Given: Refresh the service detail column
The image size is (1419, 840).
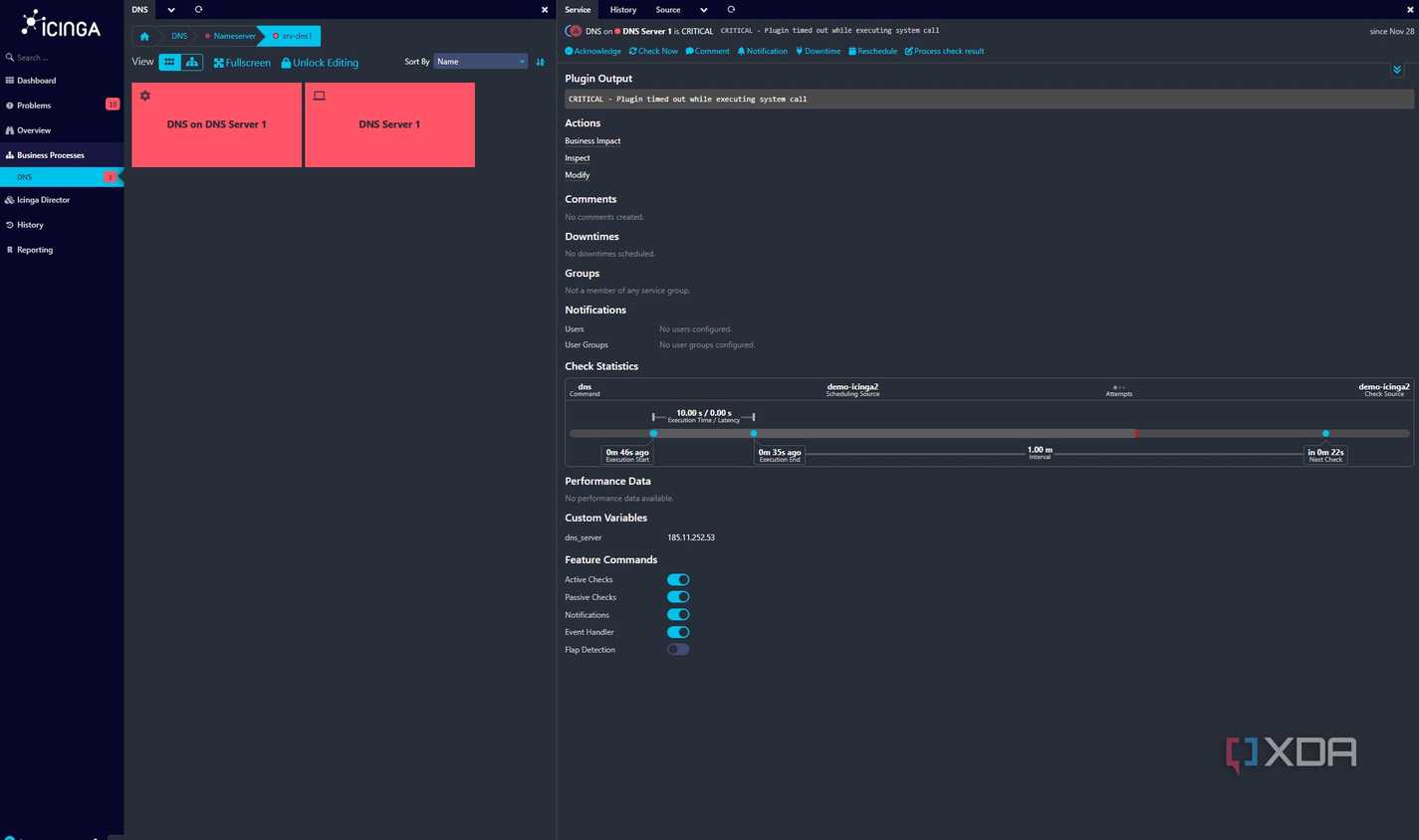Looking at the screenshot, I should click(x=731, y=10).
